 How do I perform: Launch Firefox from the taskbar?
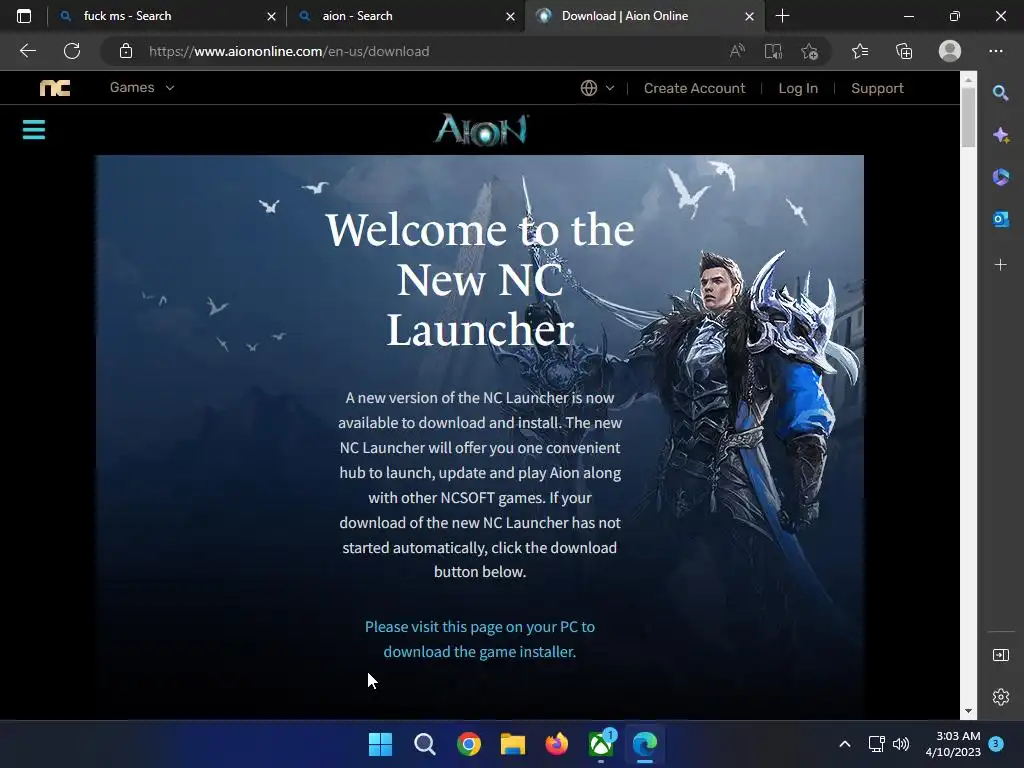[556, 744]
